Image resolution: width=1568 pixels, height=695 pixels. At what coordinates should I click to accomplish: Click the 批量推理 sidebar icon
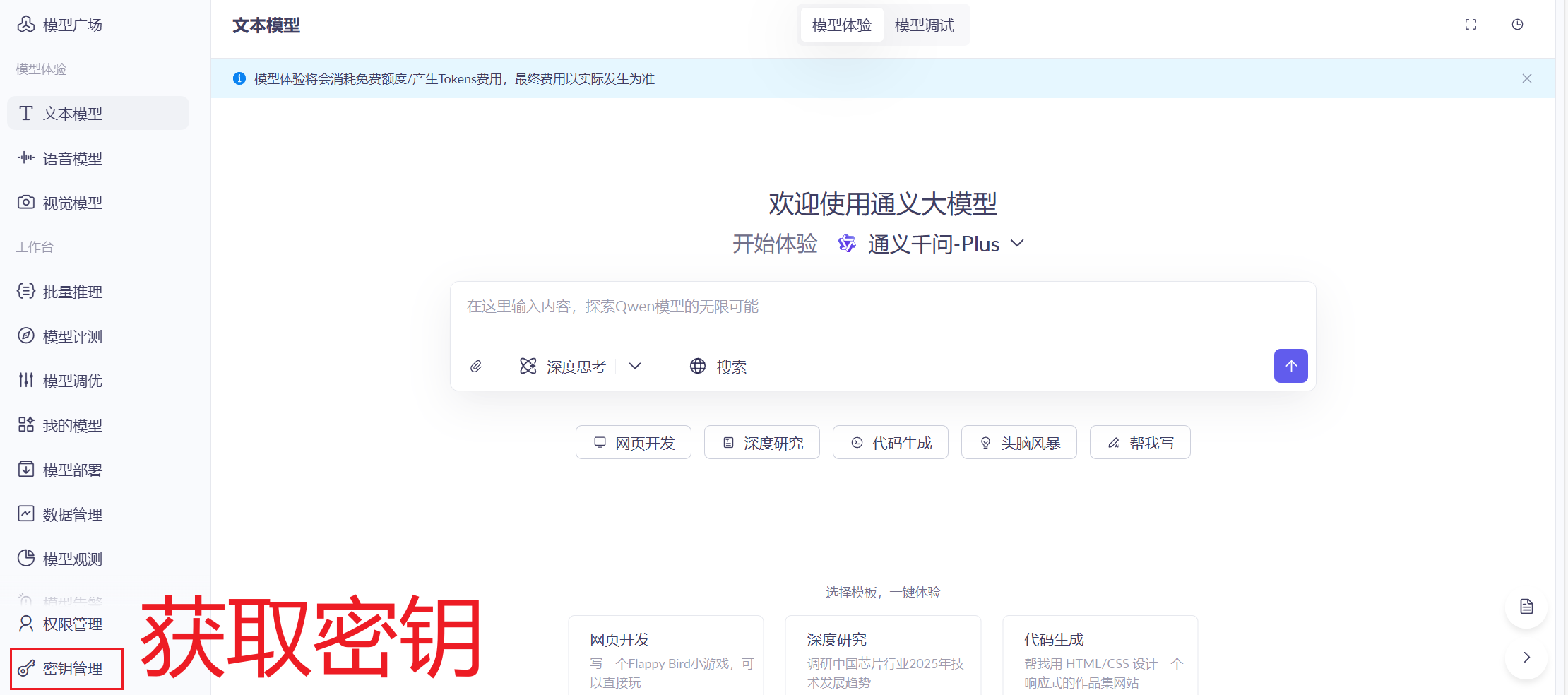click(x=26, y=291)
